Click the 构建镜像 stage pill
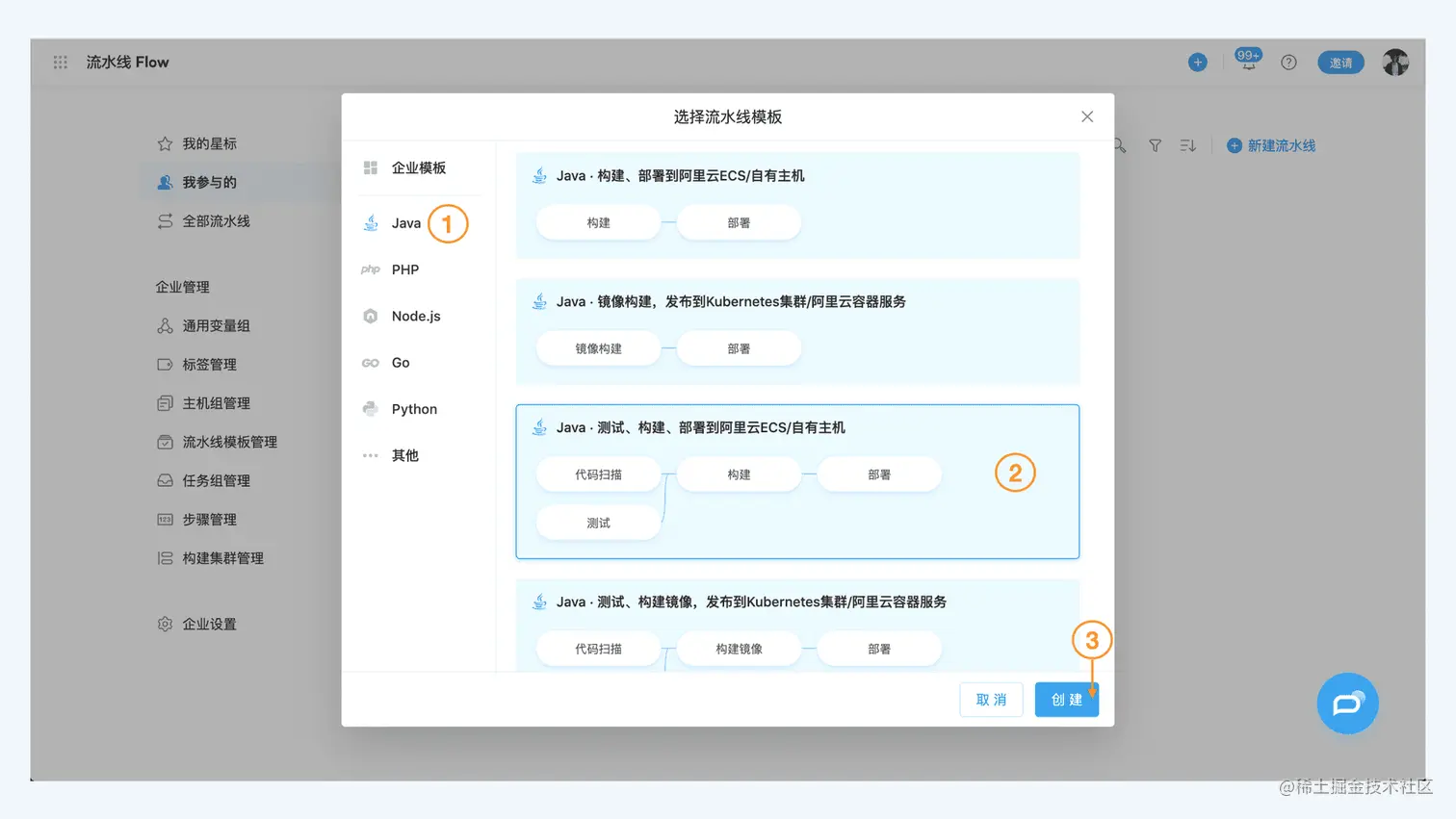Screen dimensions: 1456x819 740,649
